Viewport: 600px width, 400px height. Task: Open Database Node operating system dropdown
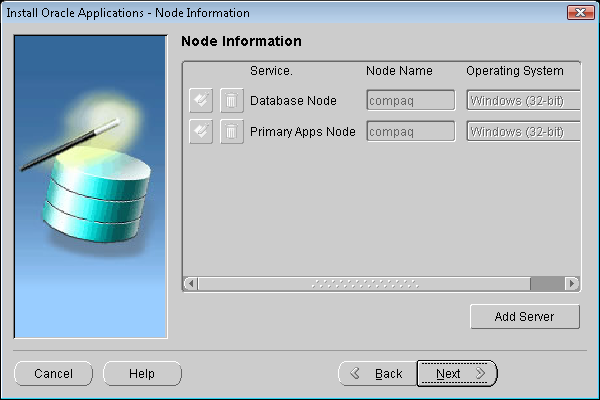[523, 100]
